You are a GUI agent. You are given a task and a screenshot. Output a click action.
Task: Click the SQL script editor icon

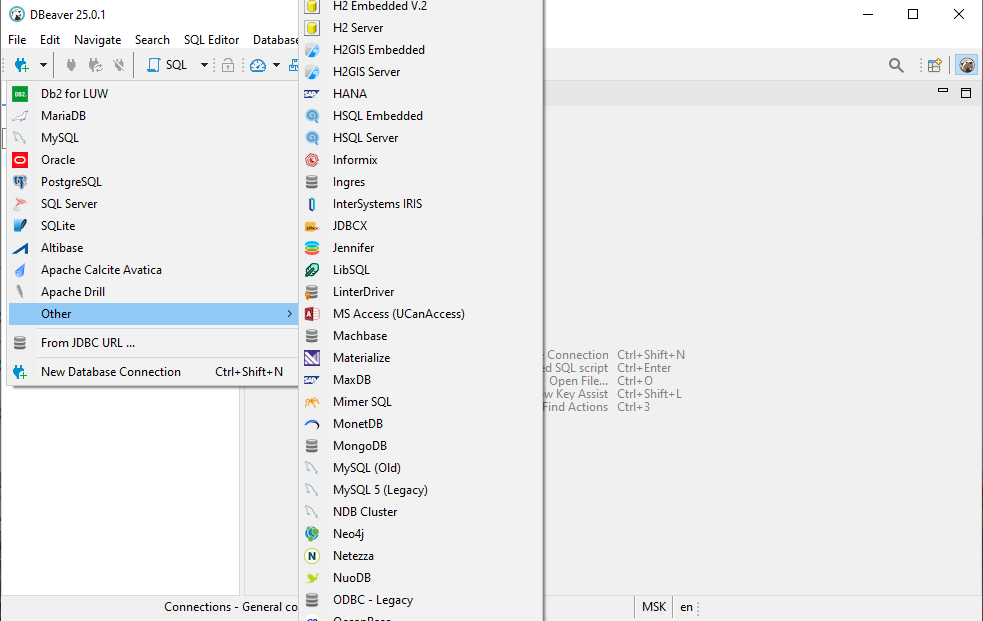tap(166, 65)
